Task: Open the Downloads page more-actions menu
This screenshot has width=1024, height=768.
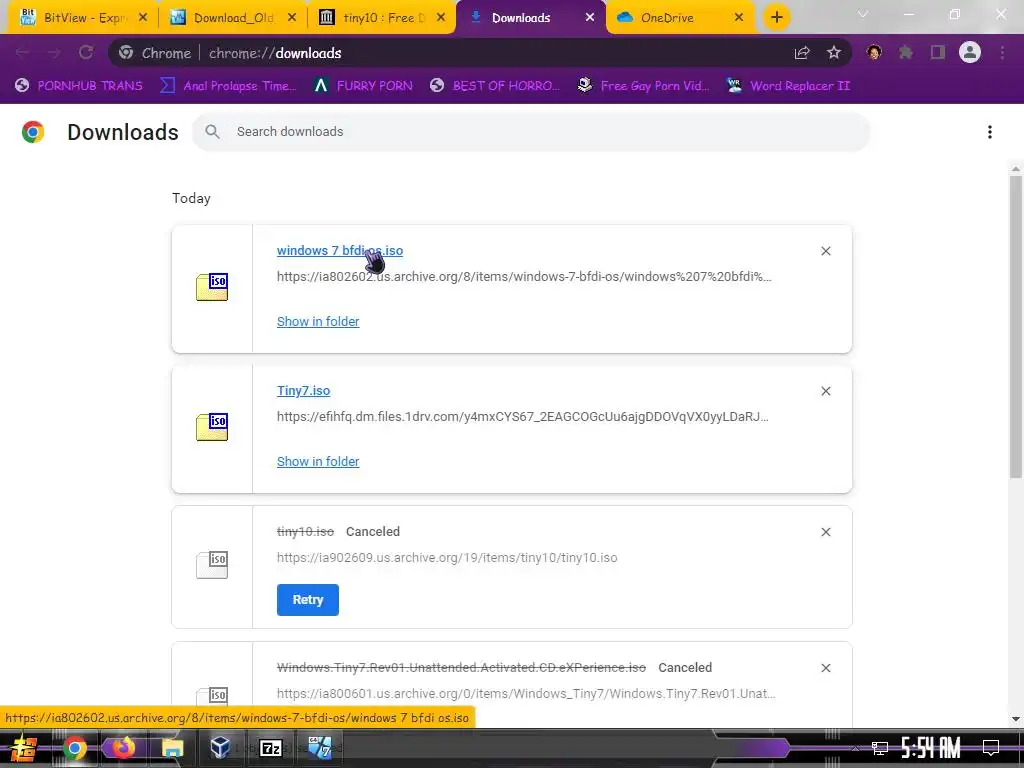Action: click(x=990, y=132)
